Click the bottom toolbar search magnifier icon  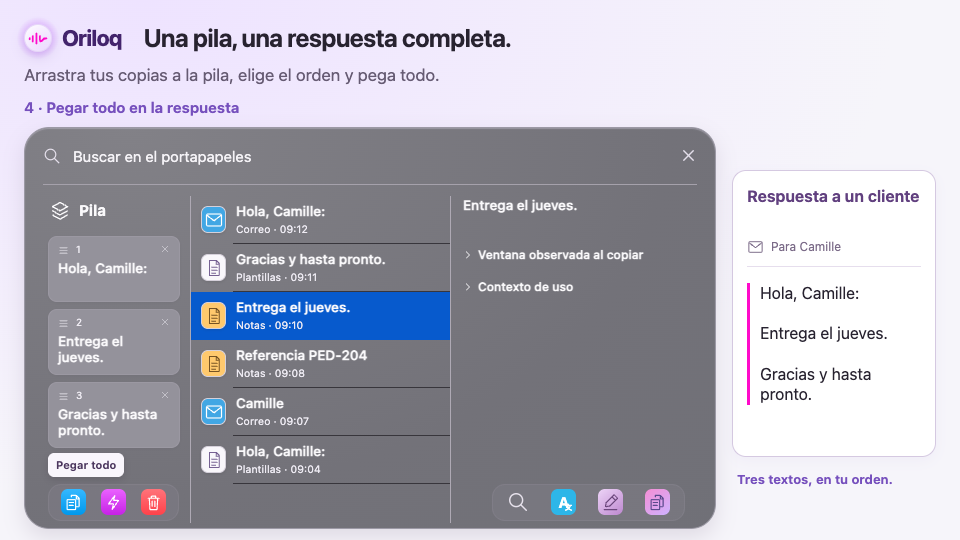[517, 502]
